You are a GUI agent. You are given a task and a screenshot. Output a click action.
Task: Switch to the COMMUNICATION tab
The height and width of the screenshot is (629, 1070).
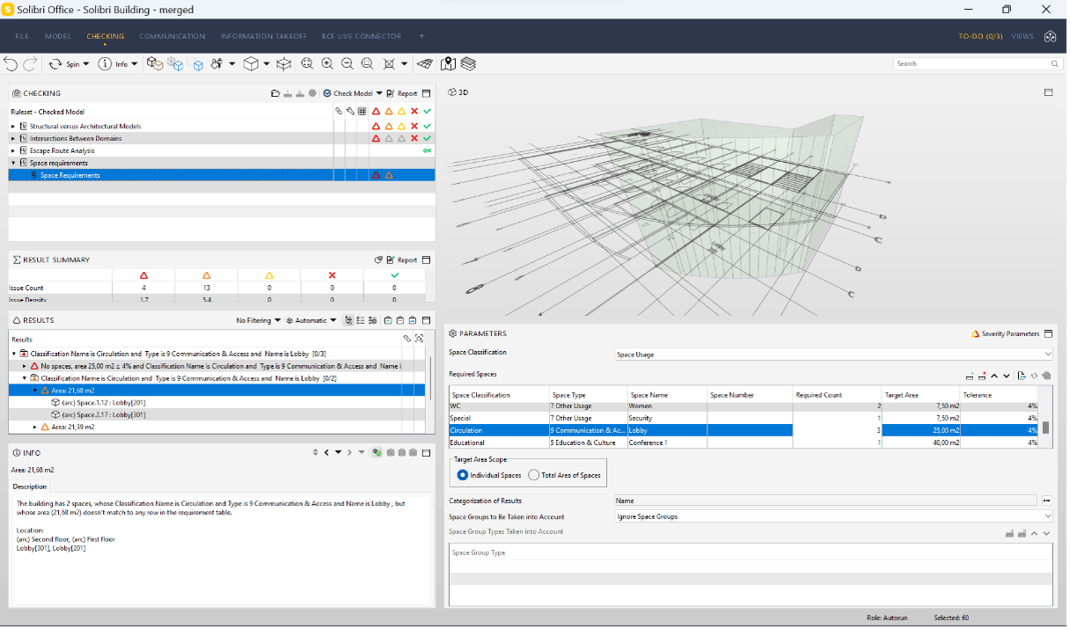click(172, 37)
